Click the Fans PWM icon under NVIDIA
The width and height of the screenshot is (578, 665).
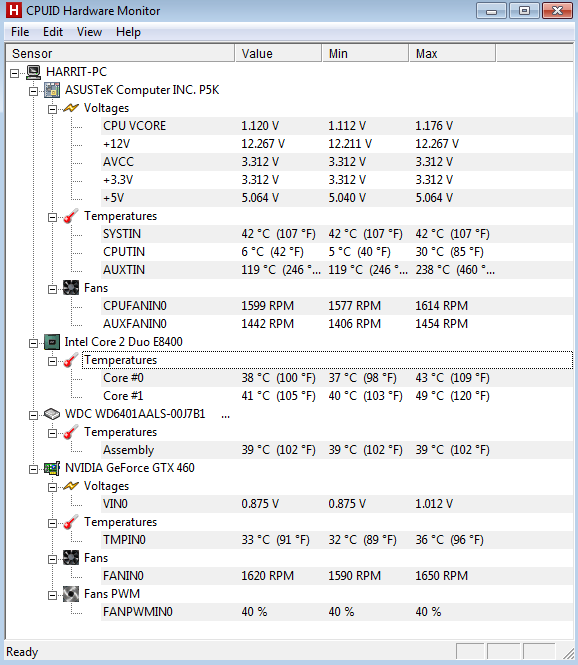(71, 594)
